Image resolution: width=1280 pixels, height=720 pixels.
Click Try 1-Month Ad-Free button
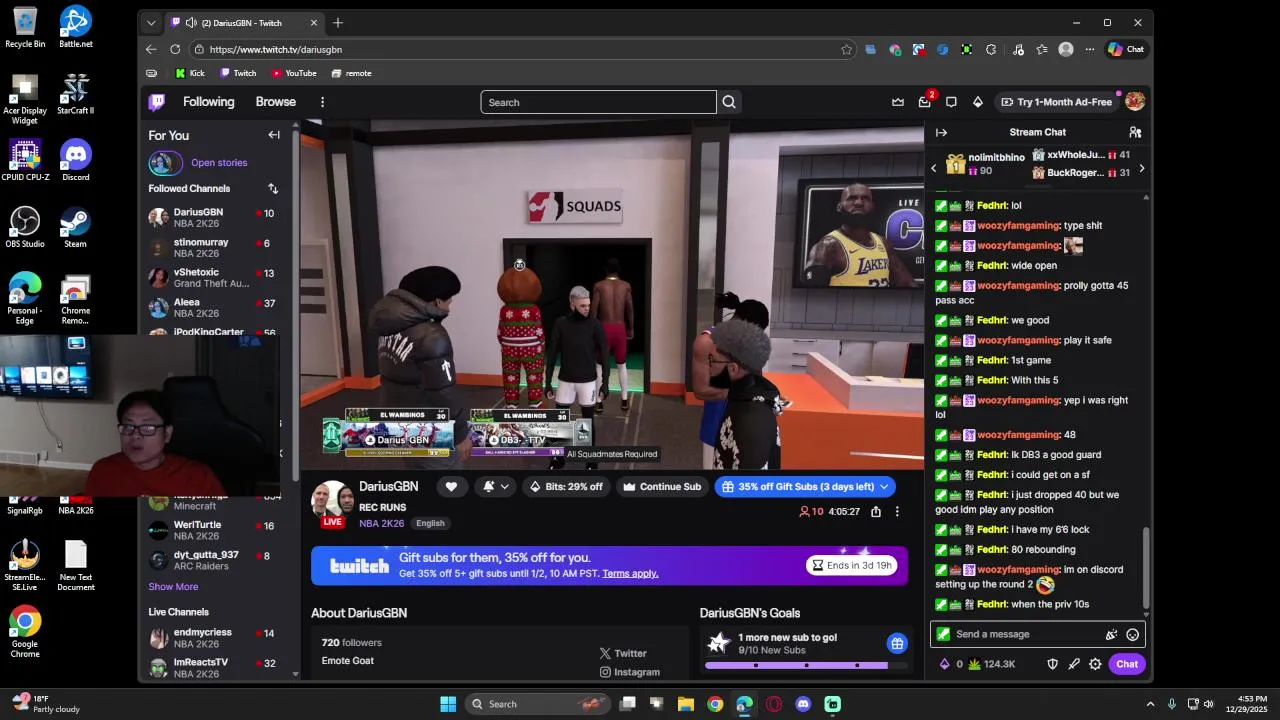click(1056, 102)
